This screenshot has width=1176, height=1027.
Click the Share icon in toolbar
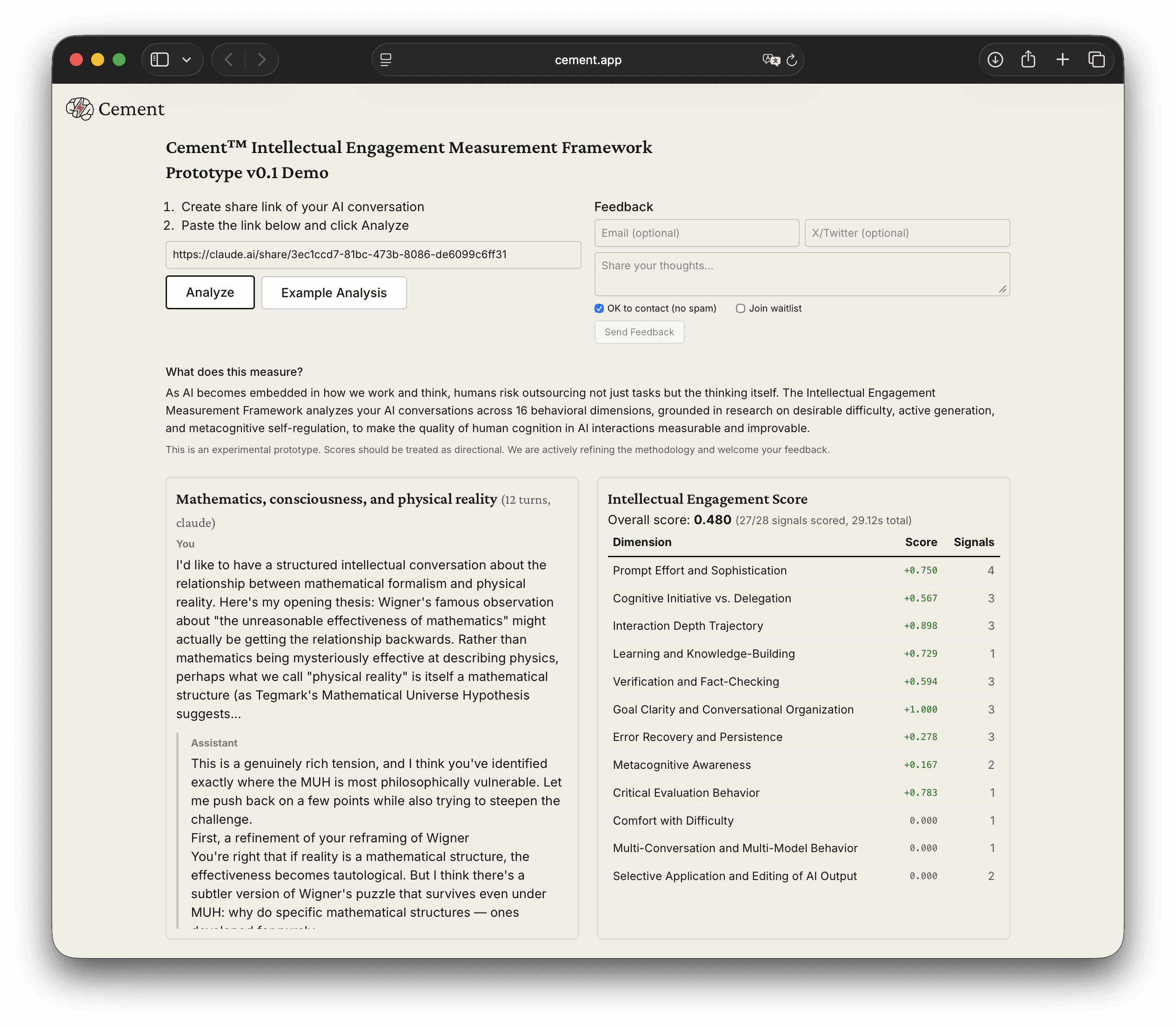pyautogui.click(x=1028, y=60)
